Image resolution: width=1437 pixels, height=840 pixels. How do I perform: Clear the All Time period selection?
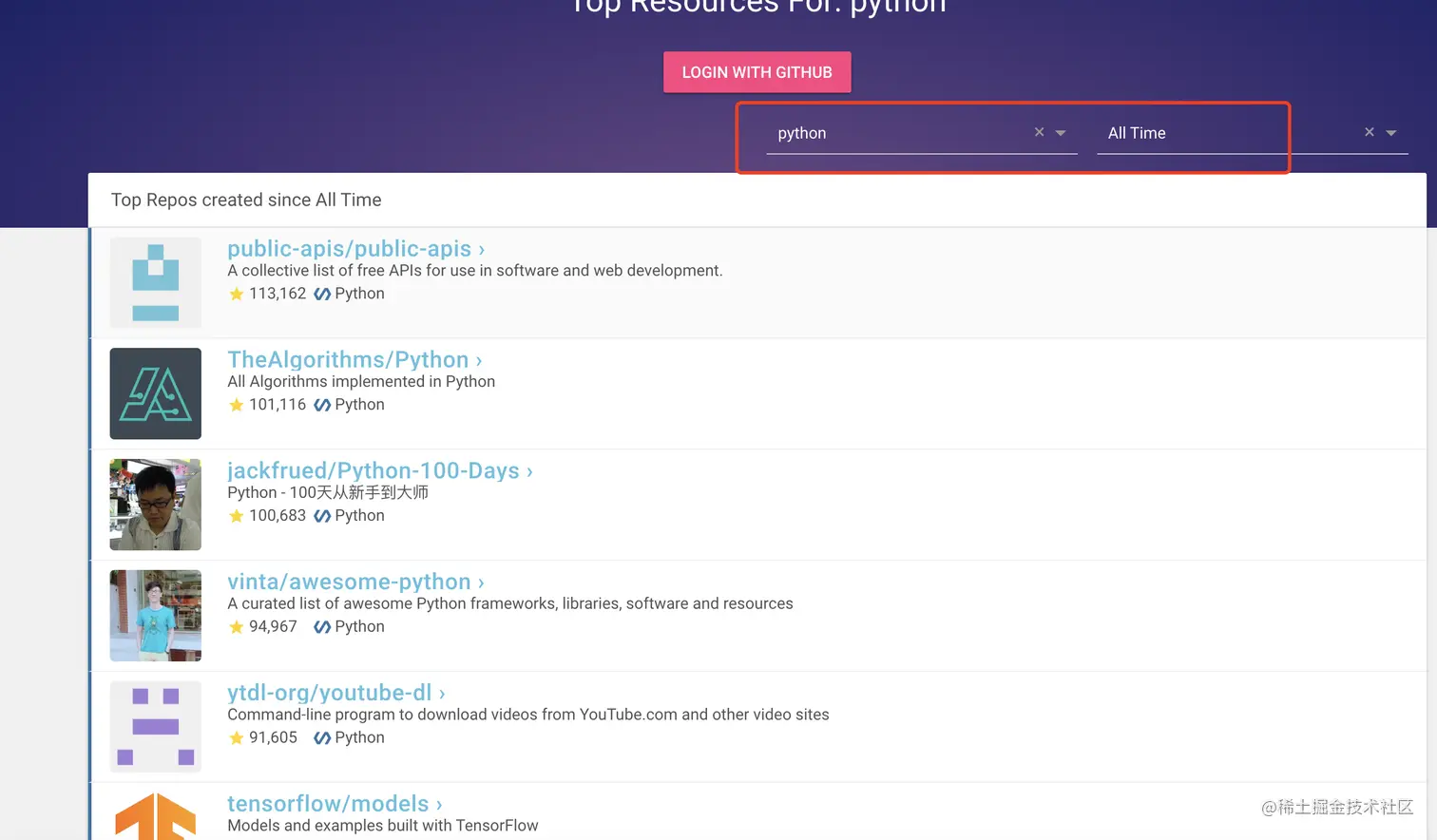(1369, 132)
